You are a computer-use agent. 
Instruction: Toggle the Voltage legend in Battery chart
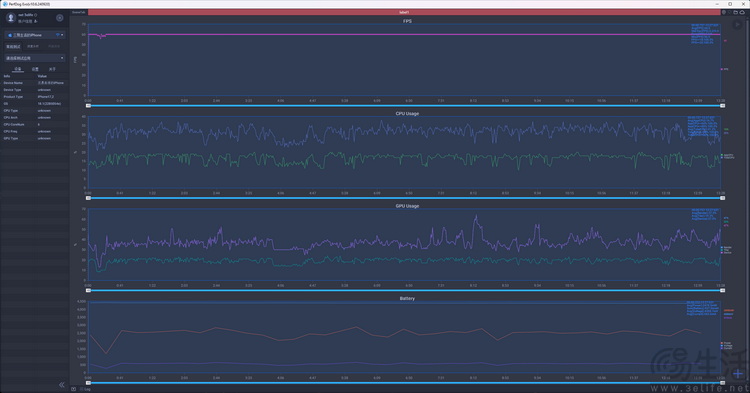727,346
